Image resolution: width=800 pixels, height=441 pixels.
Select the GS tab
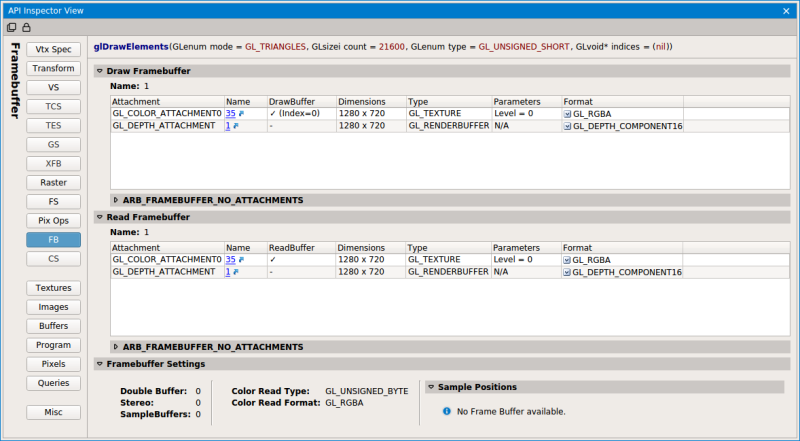(x=54, y=144)
